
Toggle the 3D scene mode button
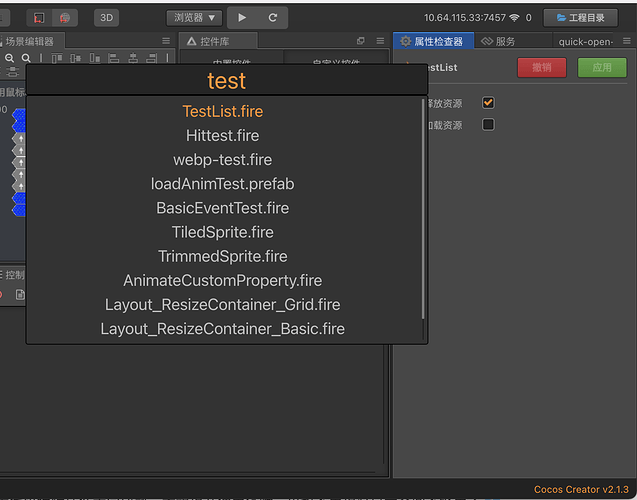pos(105,17)
